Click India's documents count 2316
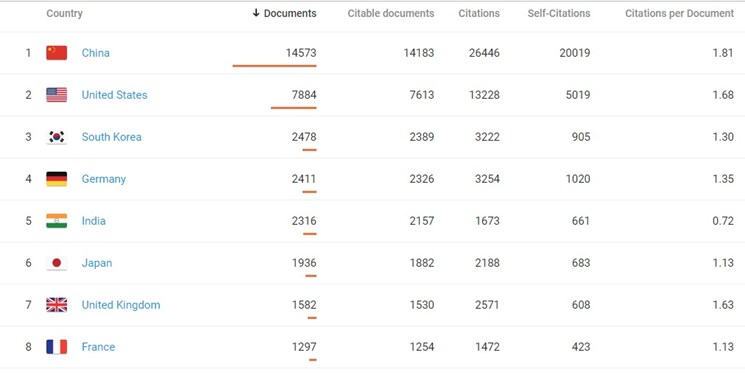745x375 pixels. click(304, 221)
